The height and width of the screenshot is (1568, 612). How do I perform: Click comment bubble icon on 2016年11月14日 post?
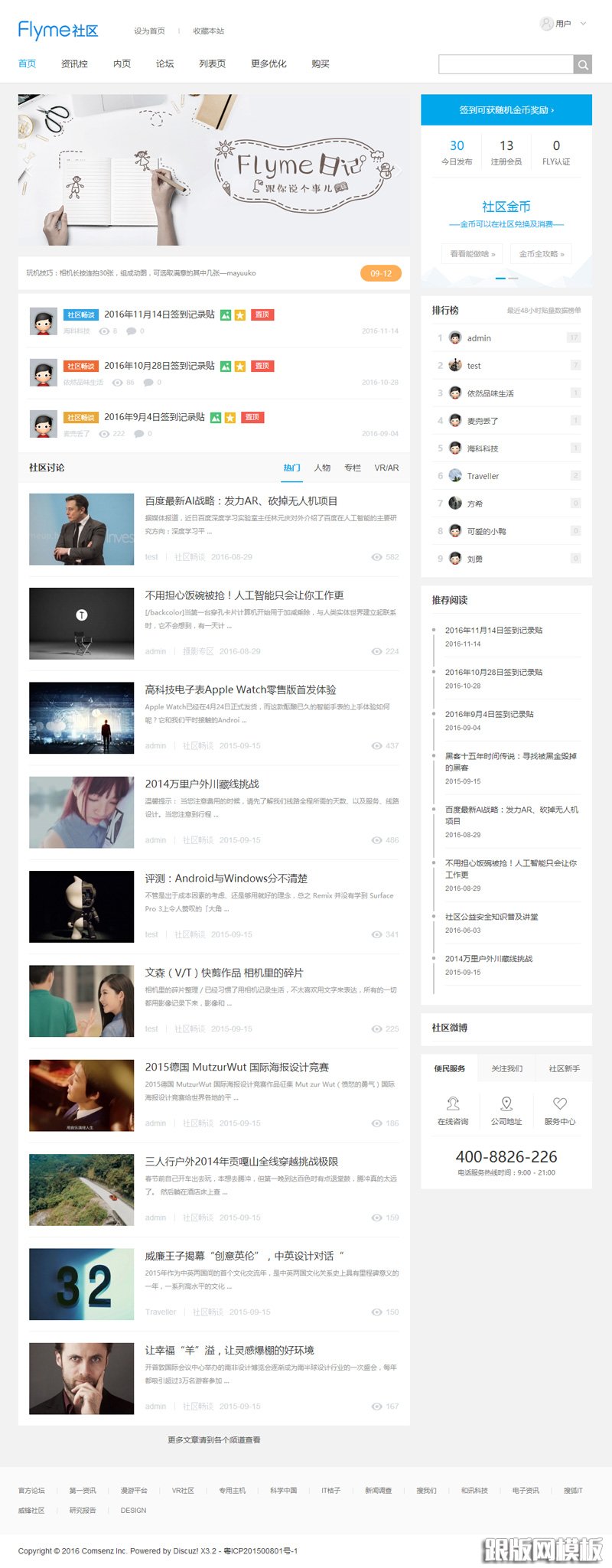pos(131,331)
